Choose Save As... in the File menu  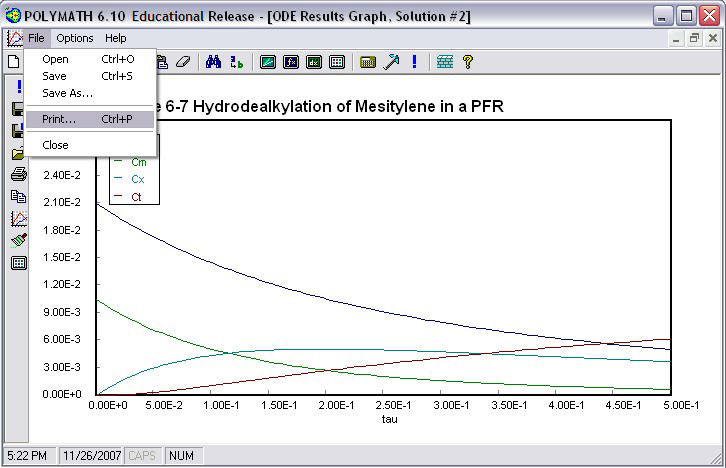point(67,93)
